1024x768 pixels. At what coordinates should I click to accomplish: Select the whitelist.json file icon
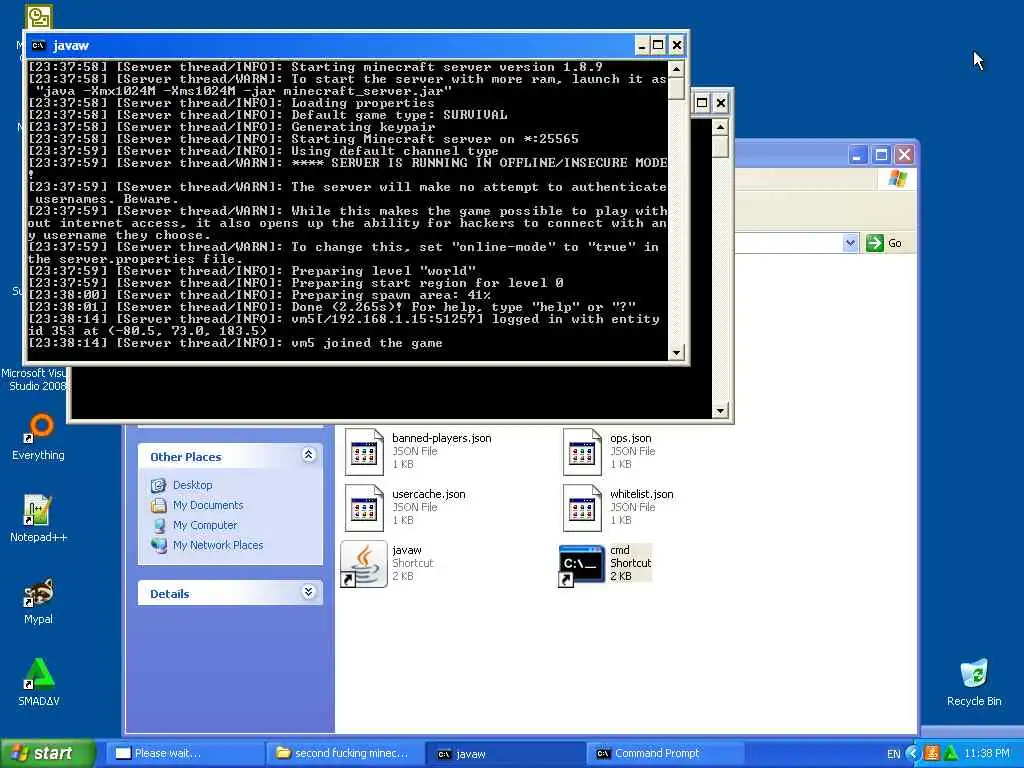582,507
